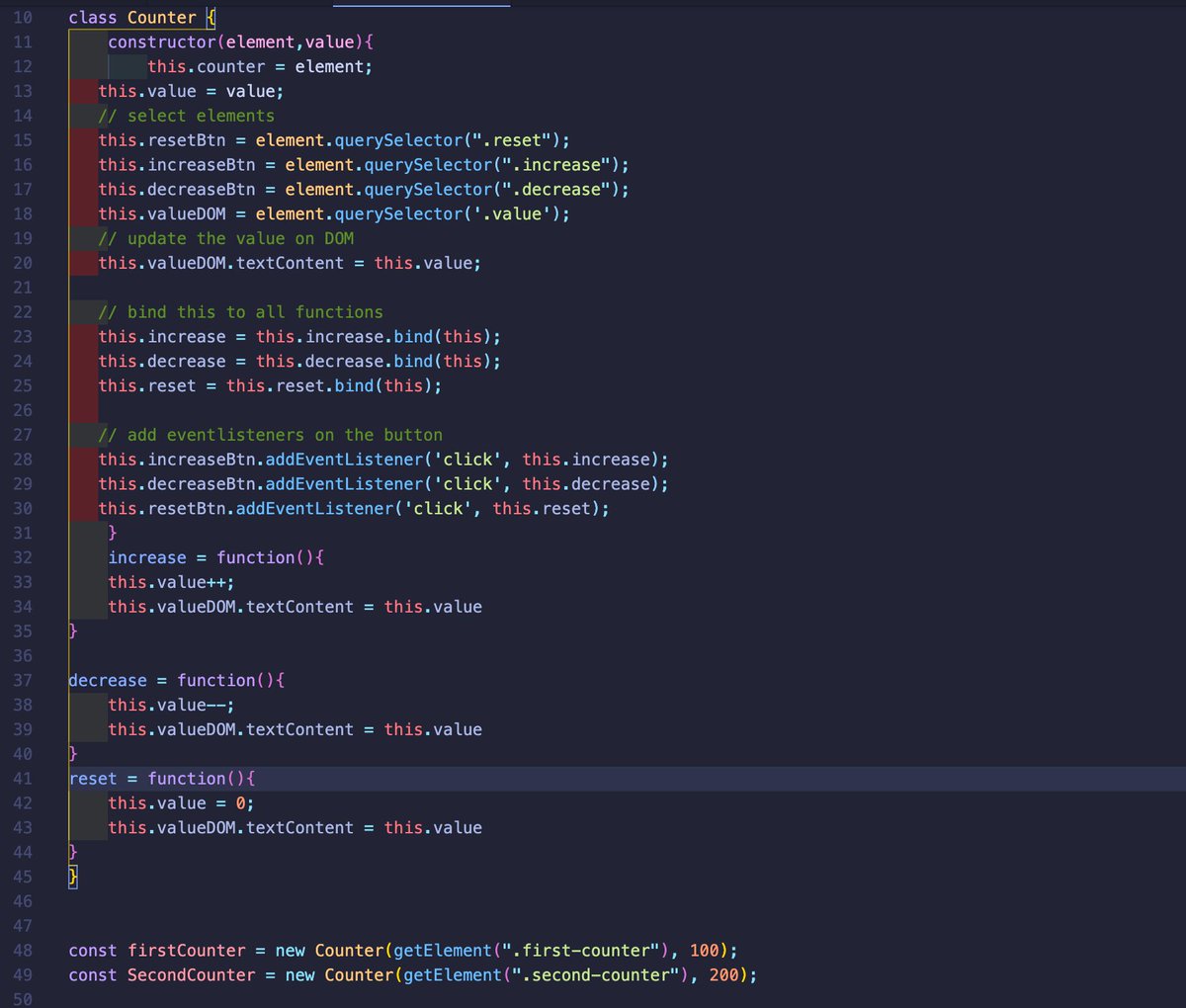Click 'this.value++;' on line 33
This screenshot has height=1008, width=1186.
coord(172,583)
